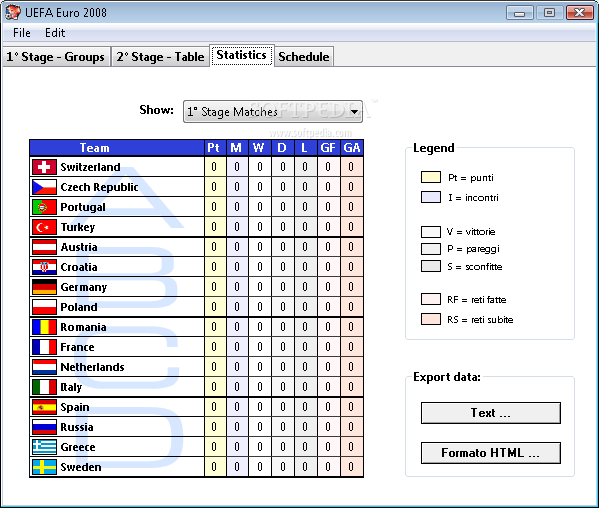Open the Show stage matches dropdown
Viewport: 599px width, 508px height.
point(273,112)
